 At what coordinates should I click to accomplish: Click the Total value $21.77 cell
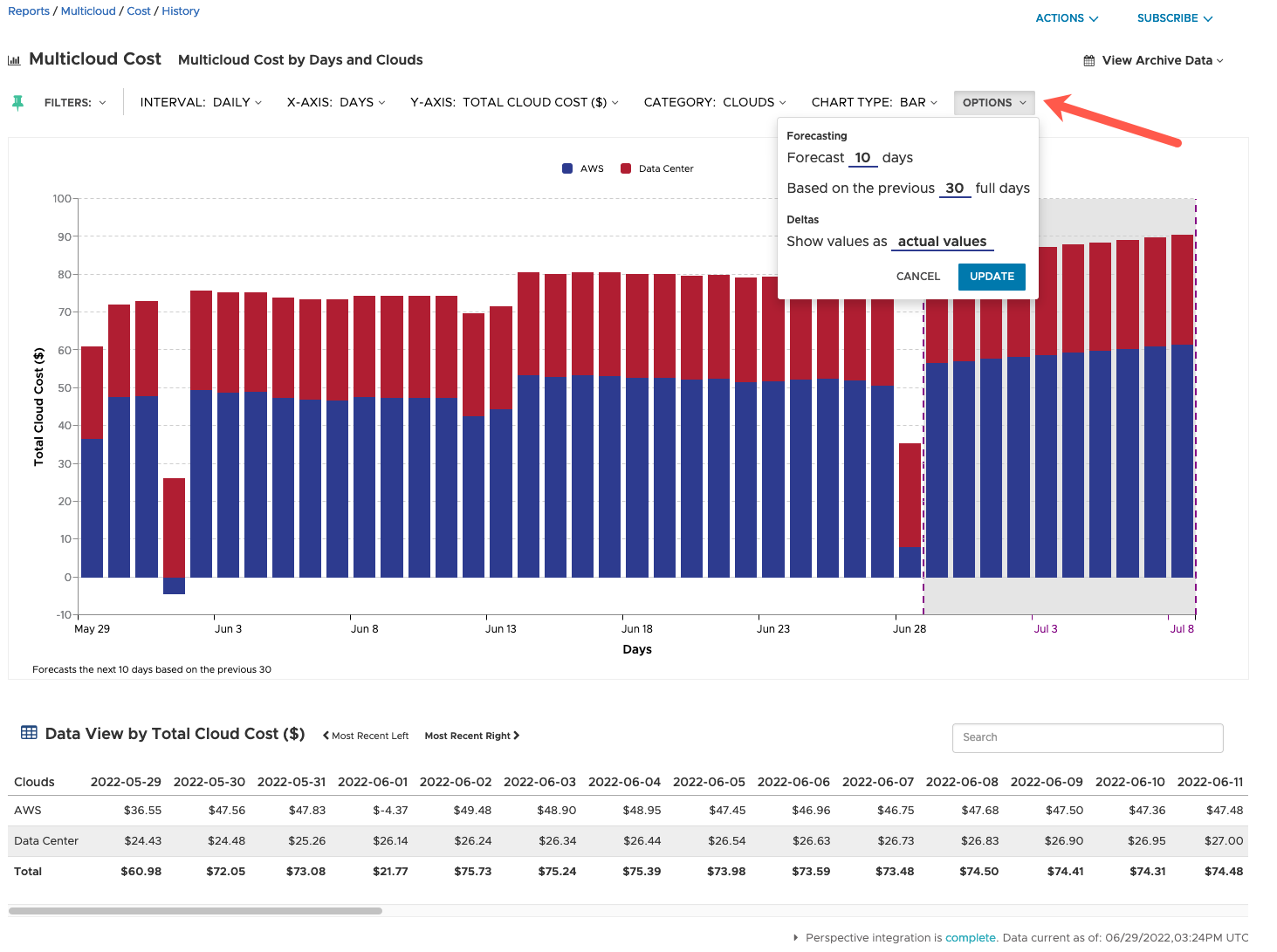click(x=390, y=871)
